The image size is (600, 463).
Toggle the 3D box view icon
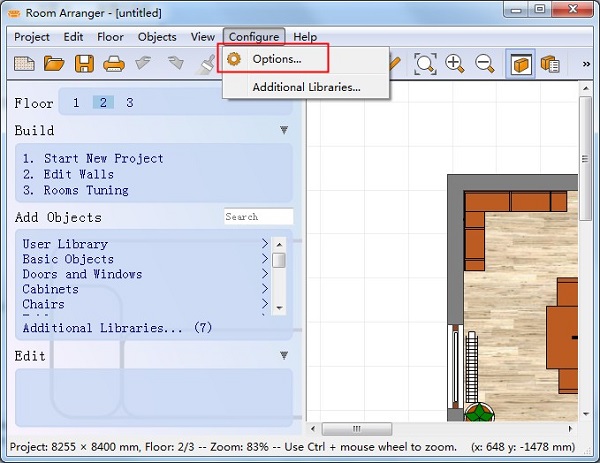(x=520, y=64)
